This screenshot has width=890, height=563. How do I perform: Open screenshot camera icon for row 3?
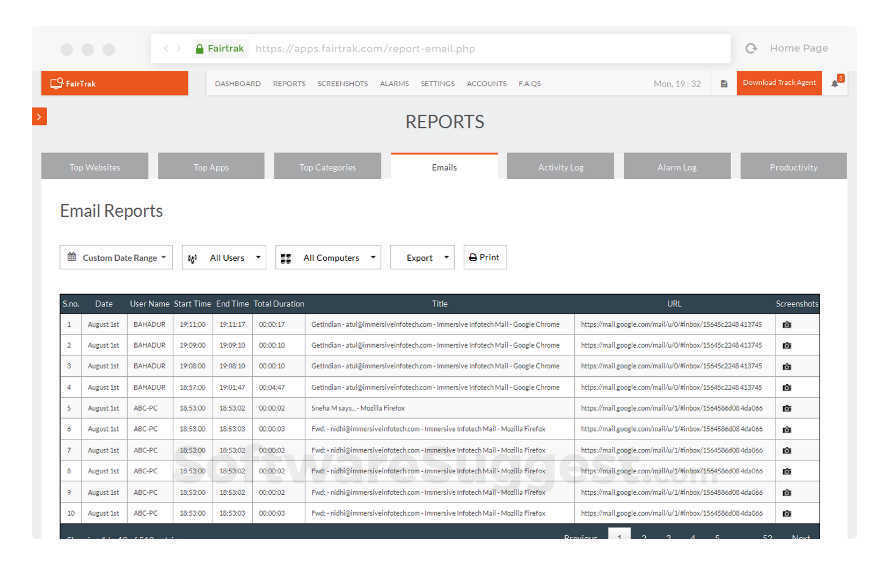[787, 367]
